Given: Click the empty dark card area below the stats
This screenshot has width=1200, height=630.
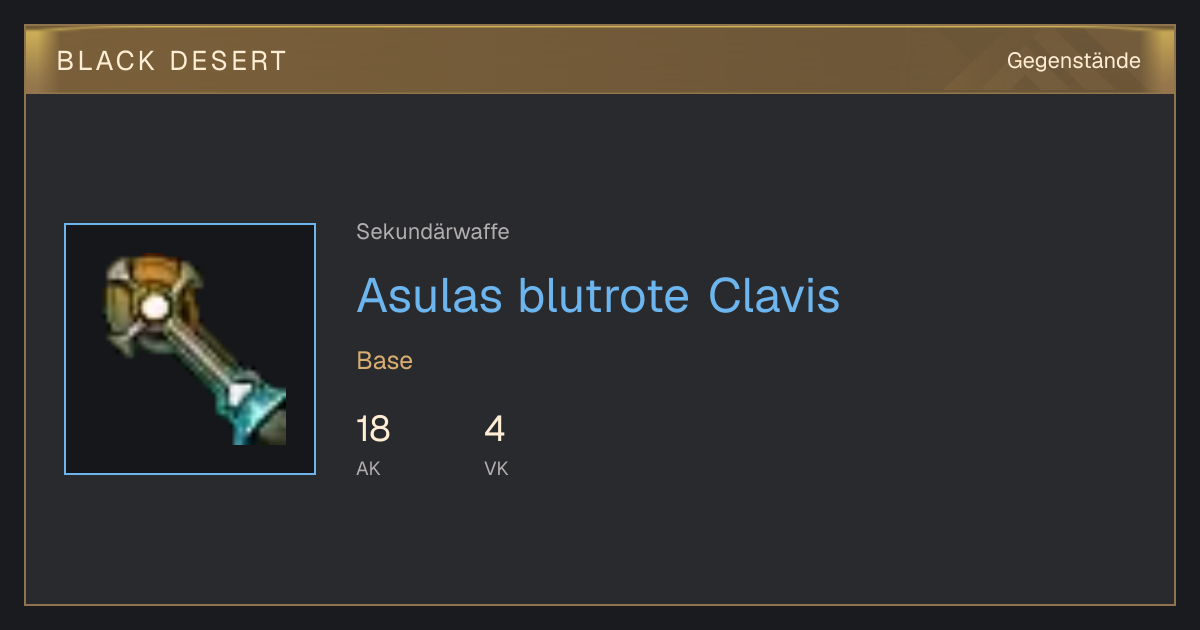Looking at the screenshot, I should [600, 545].
